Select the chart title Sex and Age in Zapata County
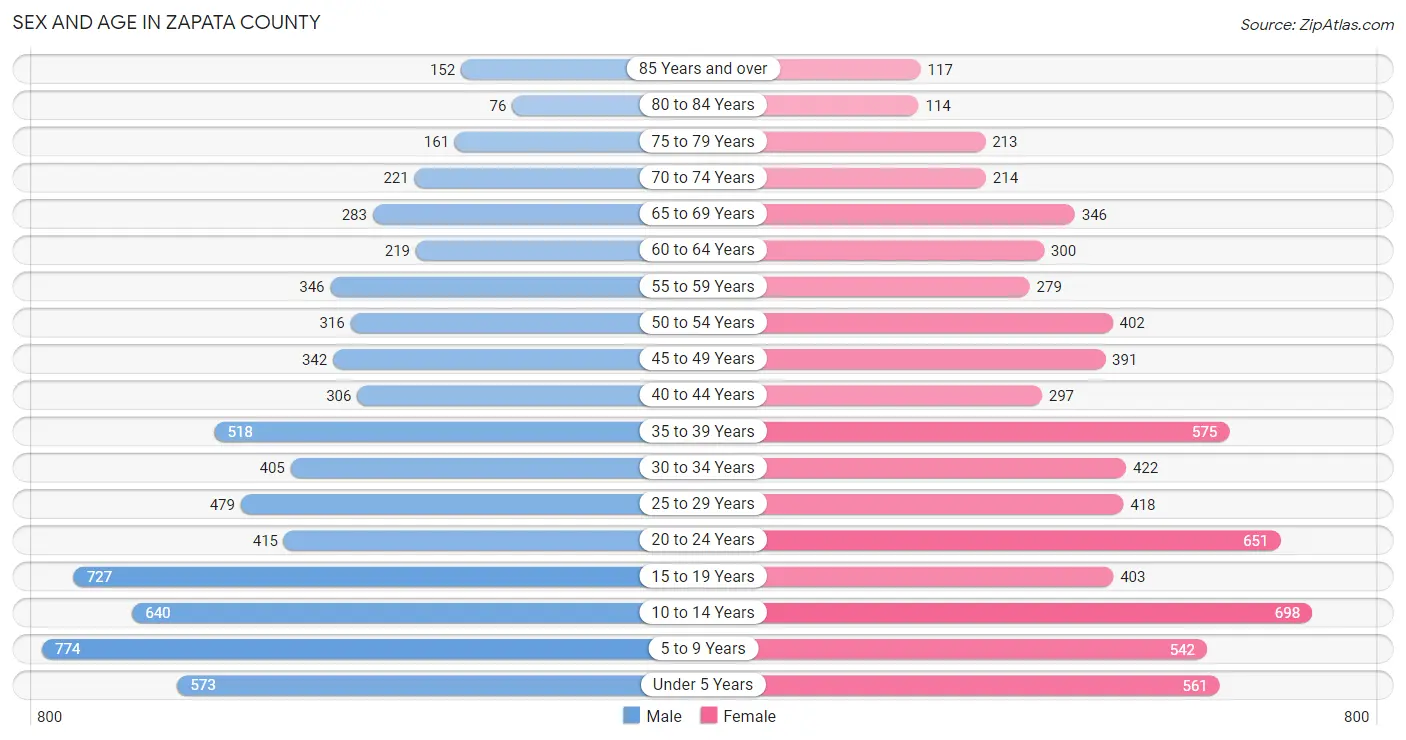 (x=167, y=22)
